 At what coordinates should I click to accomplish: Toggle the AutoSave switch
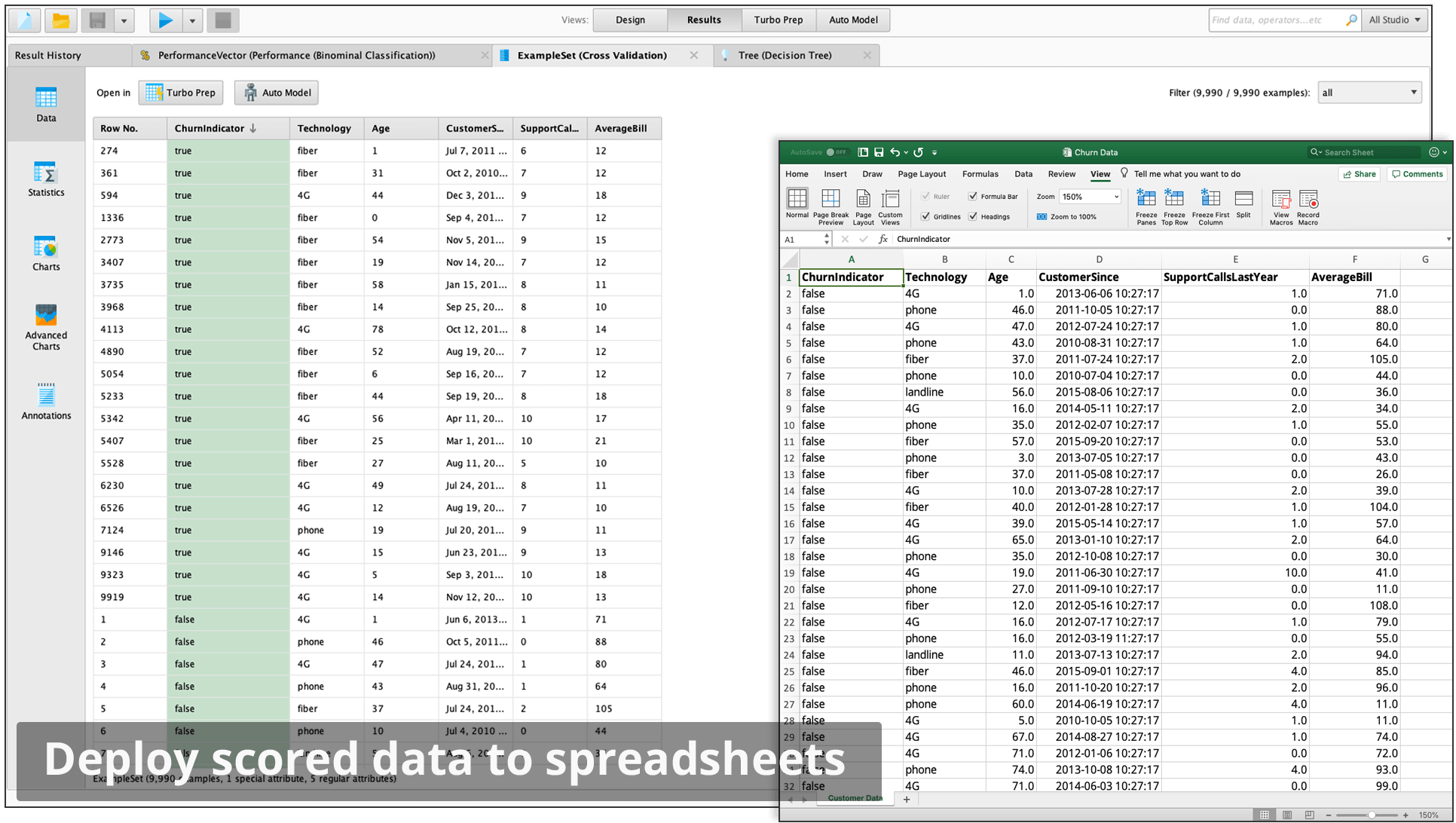tap(835, 152)
